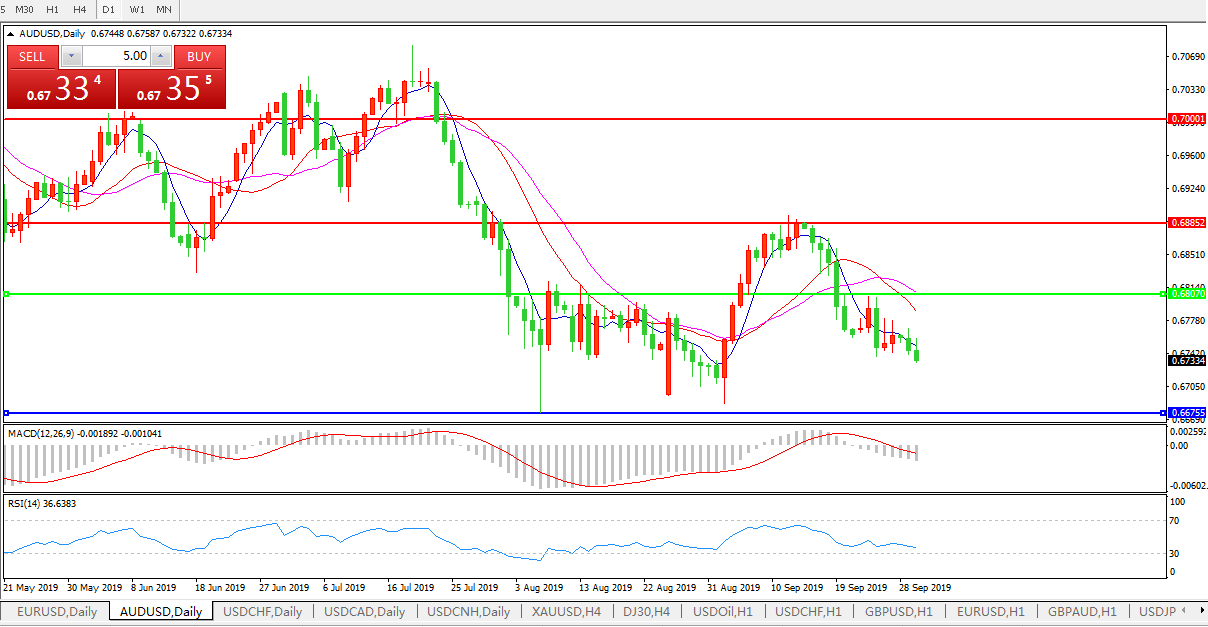Switch chart to W1 weekly timeframe
The height and width of the screenshot is (627, 1208).
(137, 9)
